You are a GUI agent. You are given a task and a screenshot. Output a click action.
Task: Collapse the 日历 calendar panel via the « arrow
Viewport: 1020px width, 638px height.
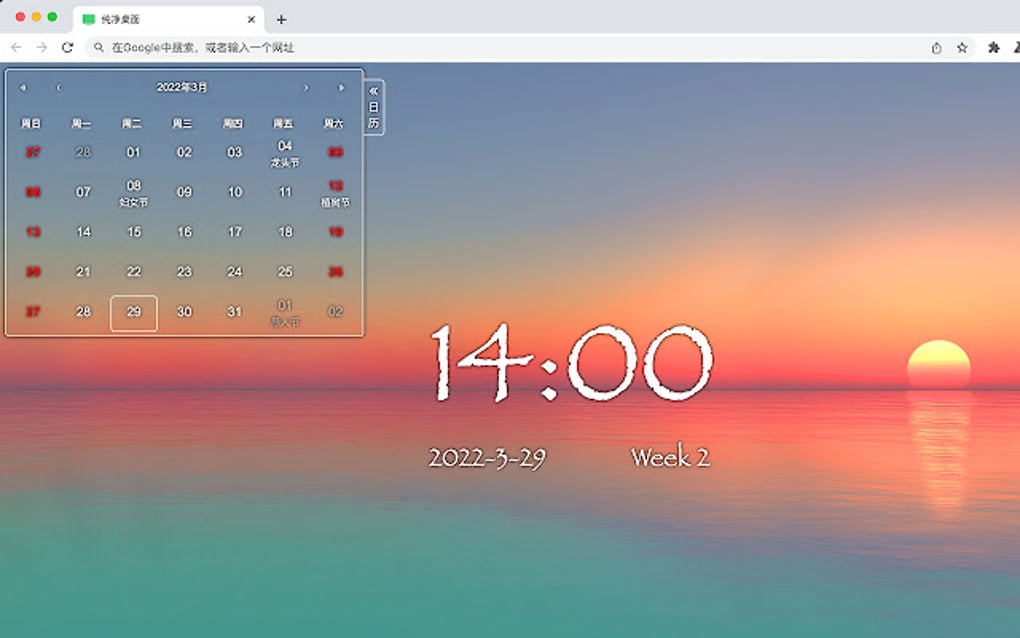point(373,92)
